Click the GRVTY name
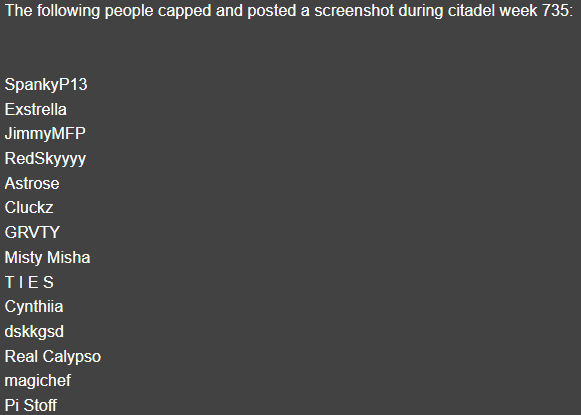 (x=32, y=233)
